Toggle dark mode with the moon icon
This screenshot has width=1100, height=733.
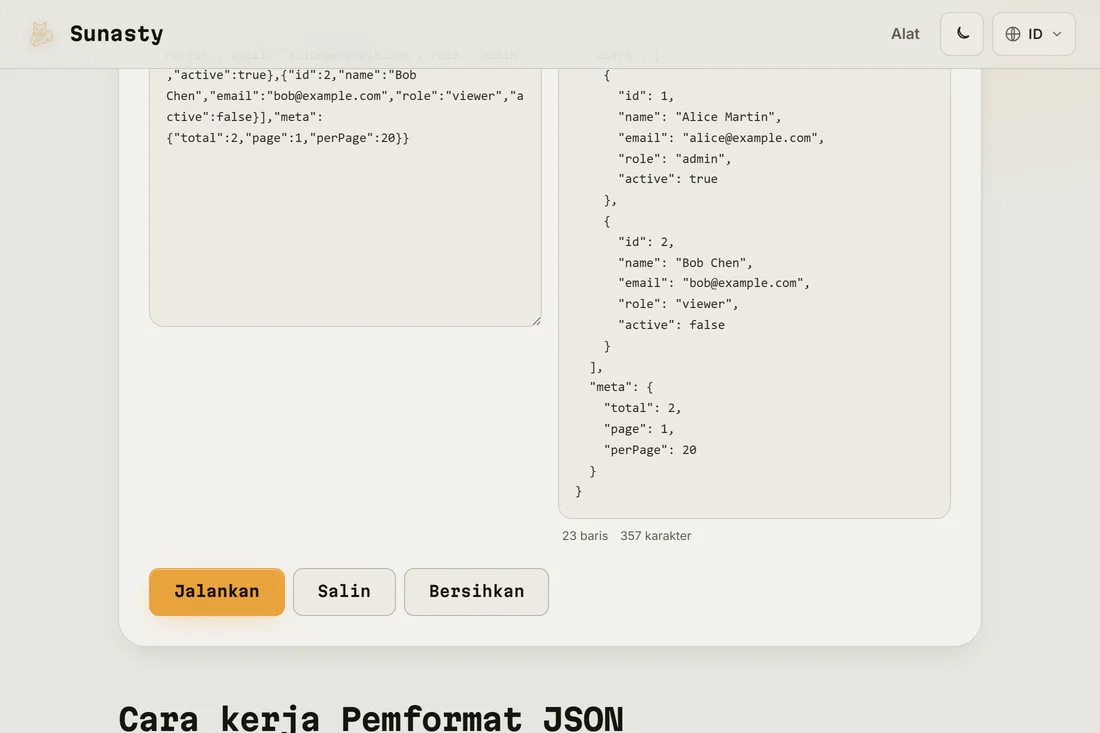962,34
